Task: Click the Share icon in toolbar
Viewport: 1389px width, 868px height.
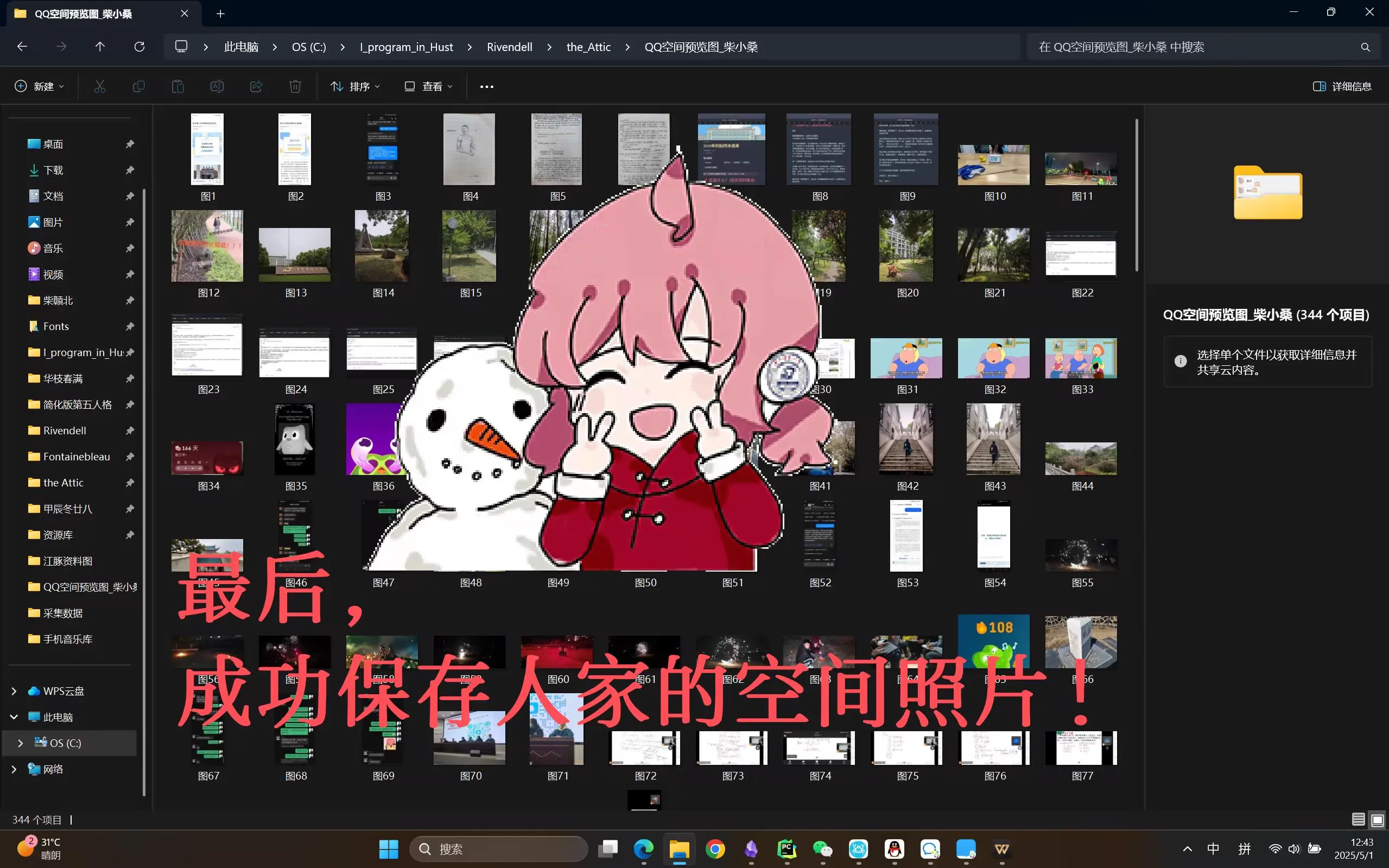Action: 256,86
